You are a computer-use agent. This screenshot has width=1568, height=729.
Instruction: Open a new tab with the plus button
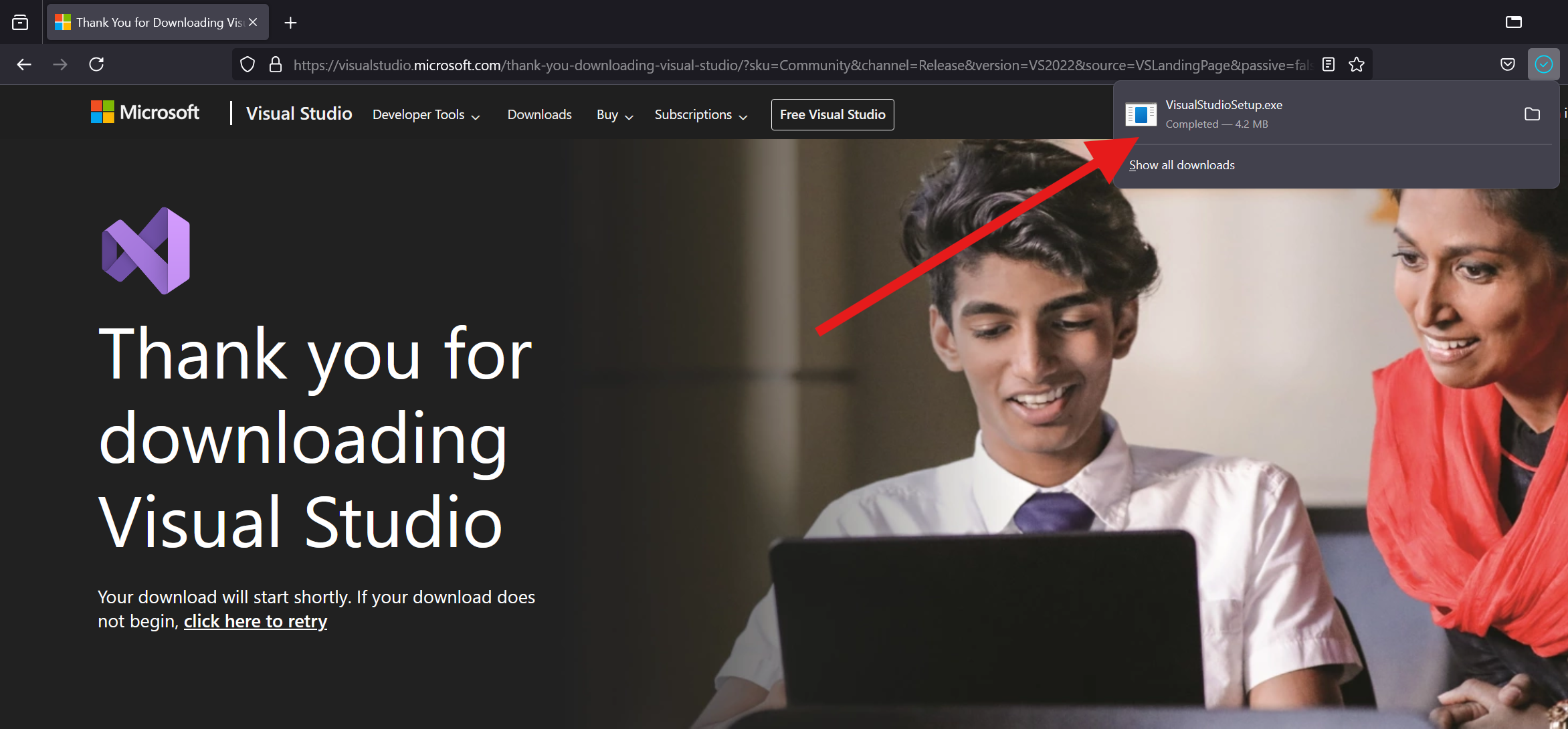290,23
